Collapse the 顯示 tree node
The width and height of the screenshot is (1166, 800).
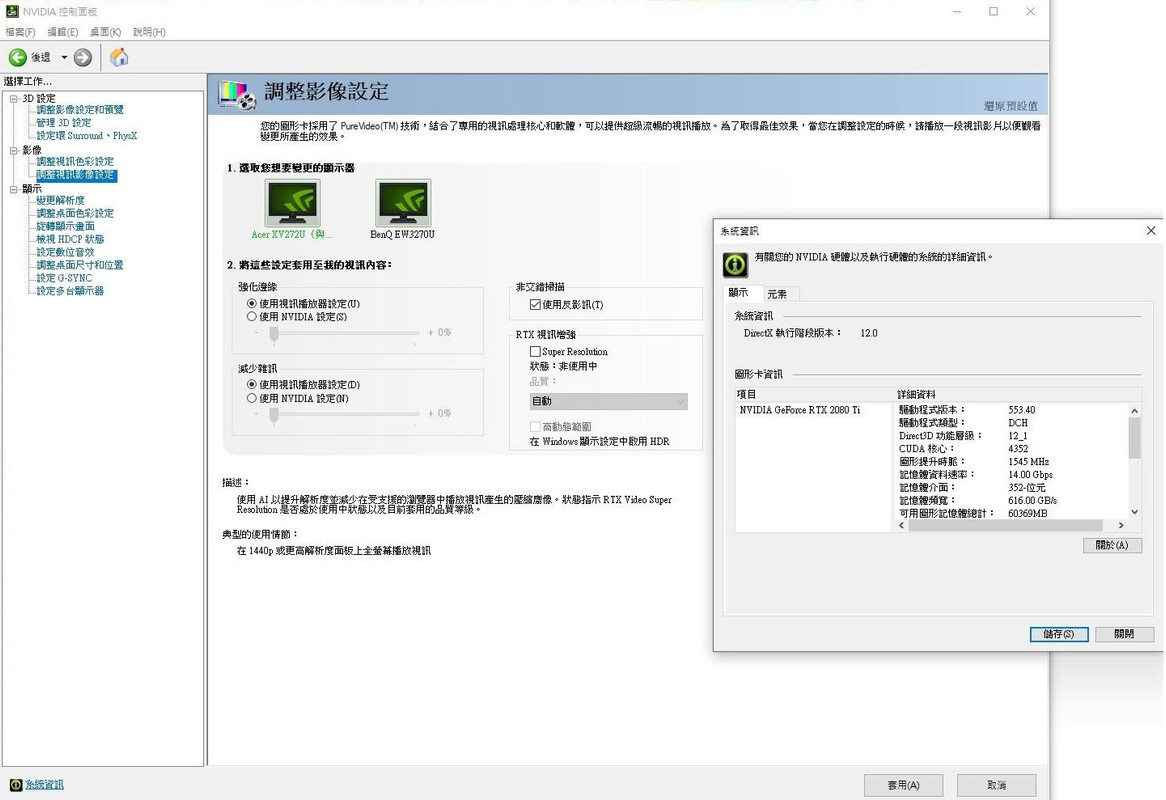13,189
